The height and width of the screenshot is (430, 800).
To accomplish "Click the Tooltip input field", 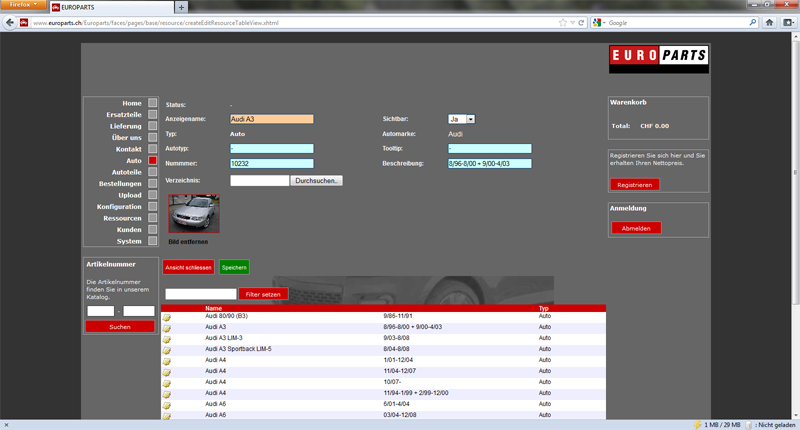I will 489,148.
